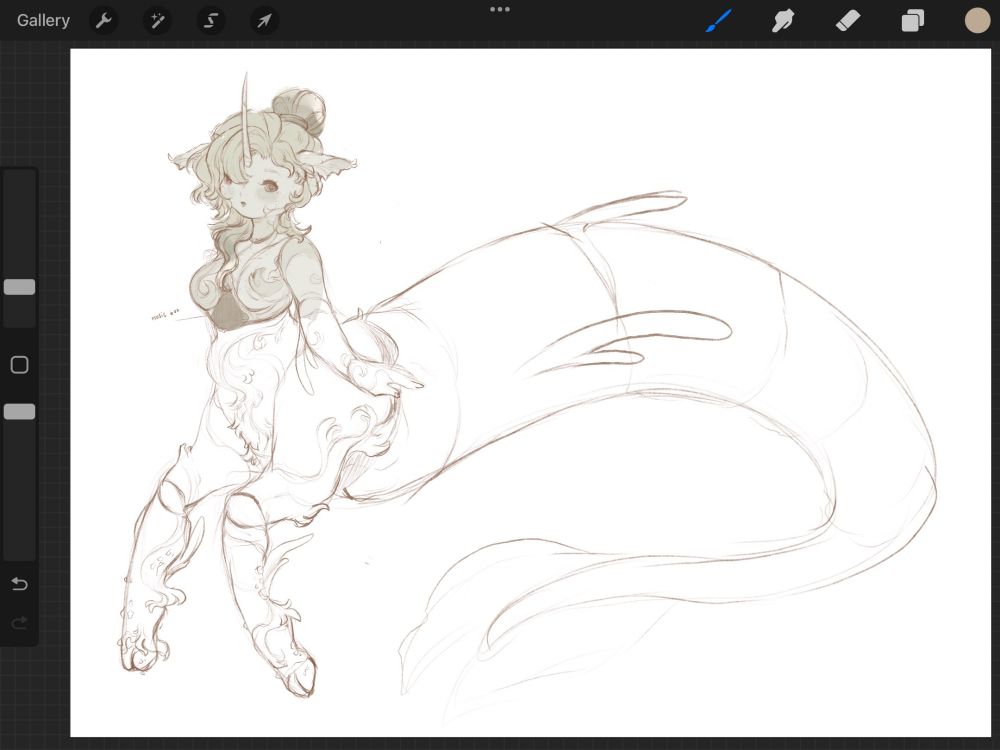1000x750 pixels.
Task: Open Smudge brush settings
Action: click(x=783, y=20)
